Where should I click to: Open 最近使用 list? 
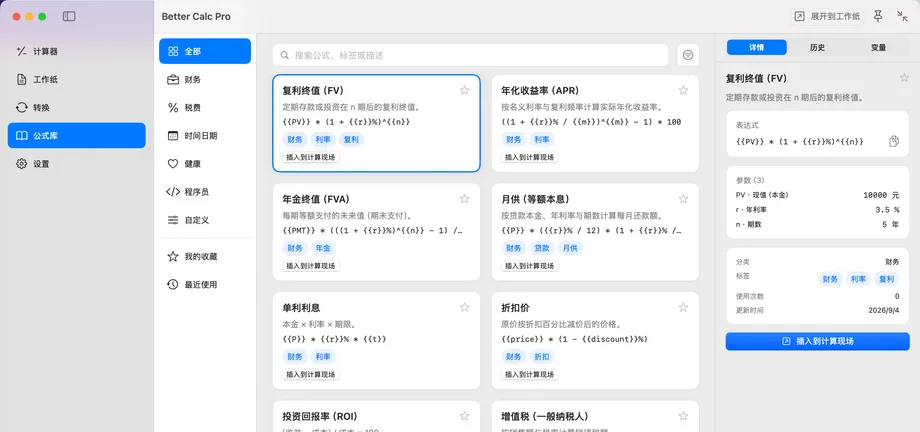[205, 285]
